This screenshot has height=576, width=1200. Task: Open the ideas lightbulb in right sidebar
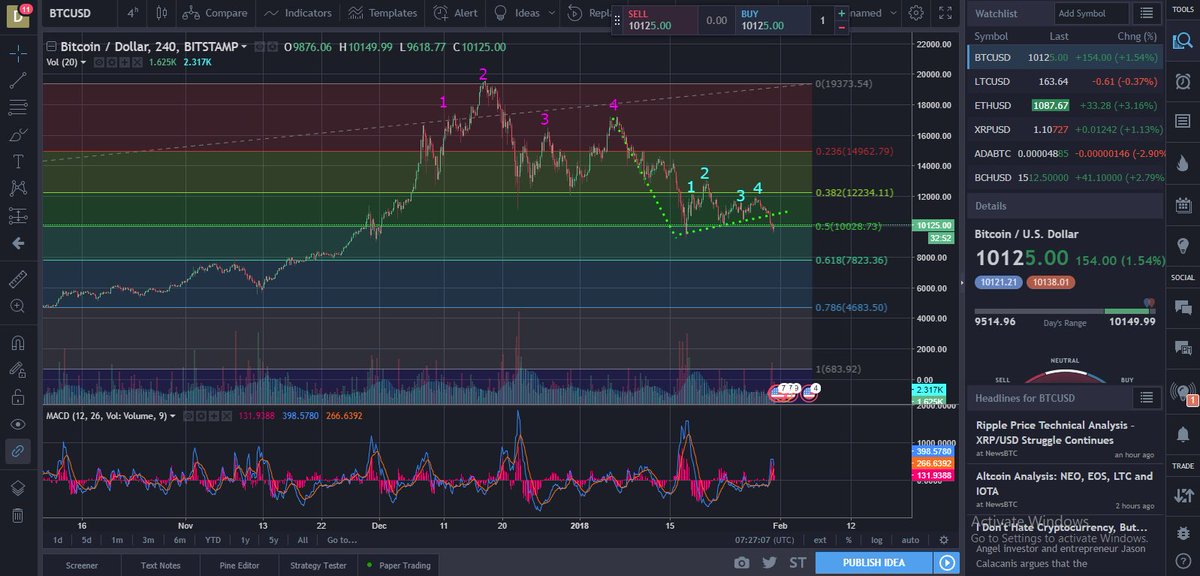coord(1183,244)
